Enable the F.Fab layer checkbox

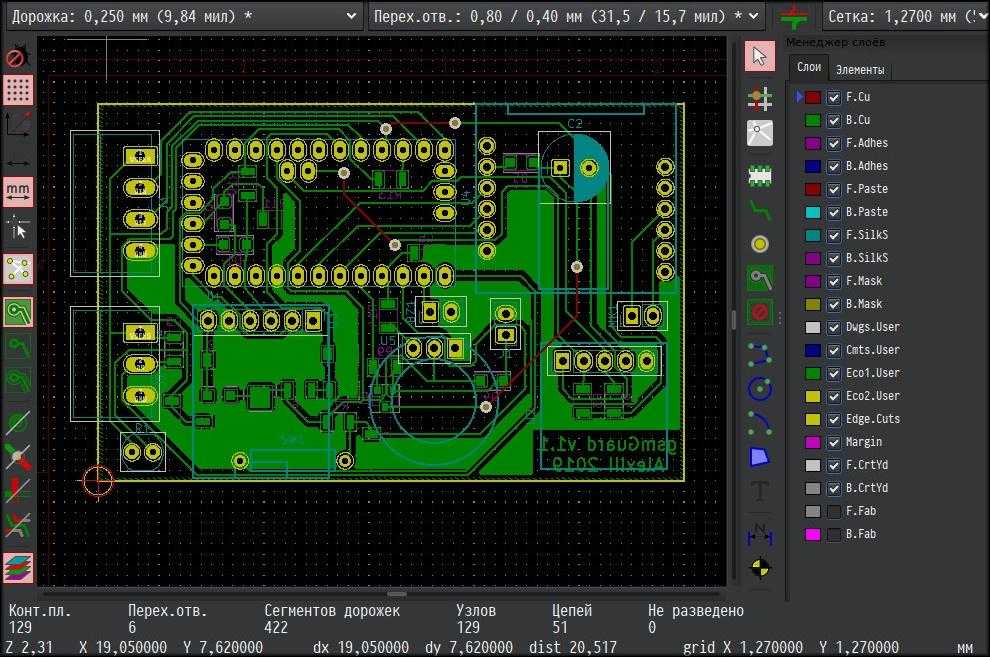pyautogui.click(x=834, y=511)
